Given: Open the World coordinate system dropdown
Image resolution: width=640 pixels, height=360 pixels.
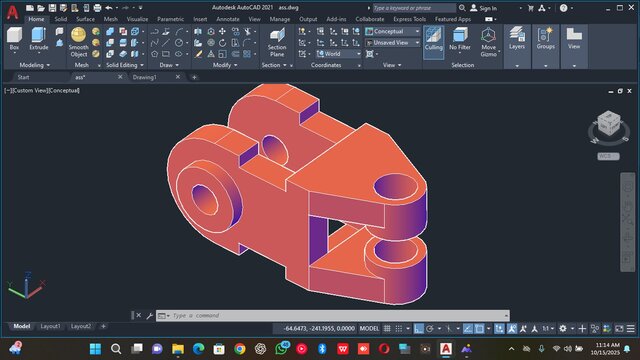Looking at the screenshot, I should pyautogui.click(x=338, y=53).
